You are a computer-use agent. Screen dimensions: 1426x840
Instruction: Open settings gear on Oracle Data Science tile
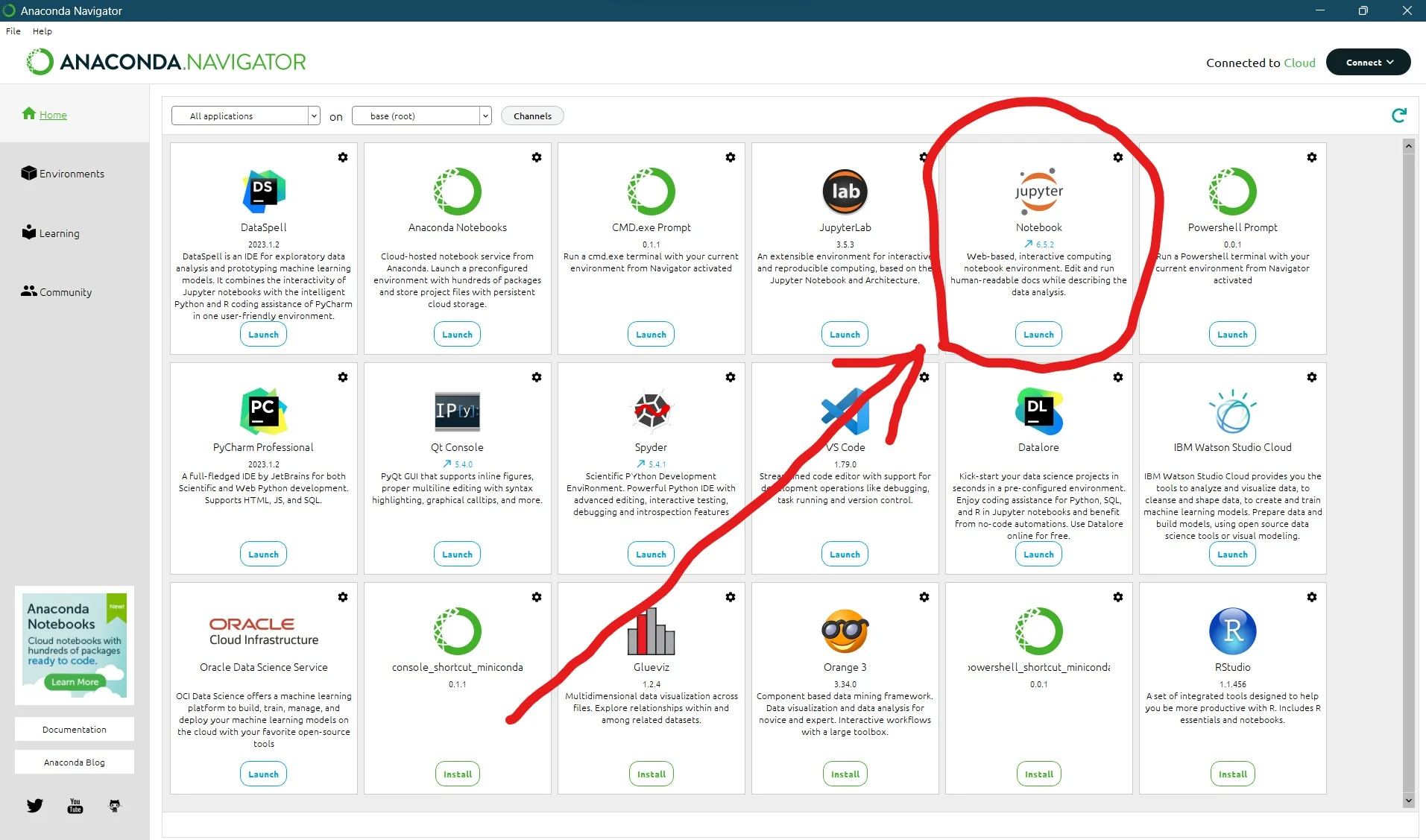point(343,597)
